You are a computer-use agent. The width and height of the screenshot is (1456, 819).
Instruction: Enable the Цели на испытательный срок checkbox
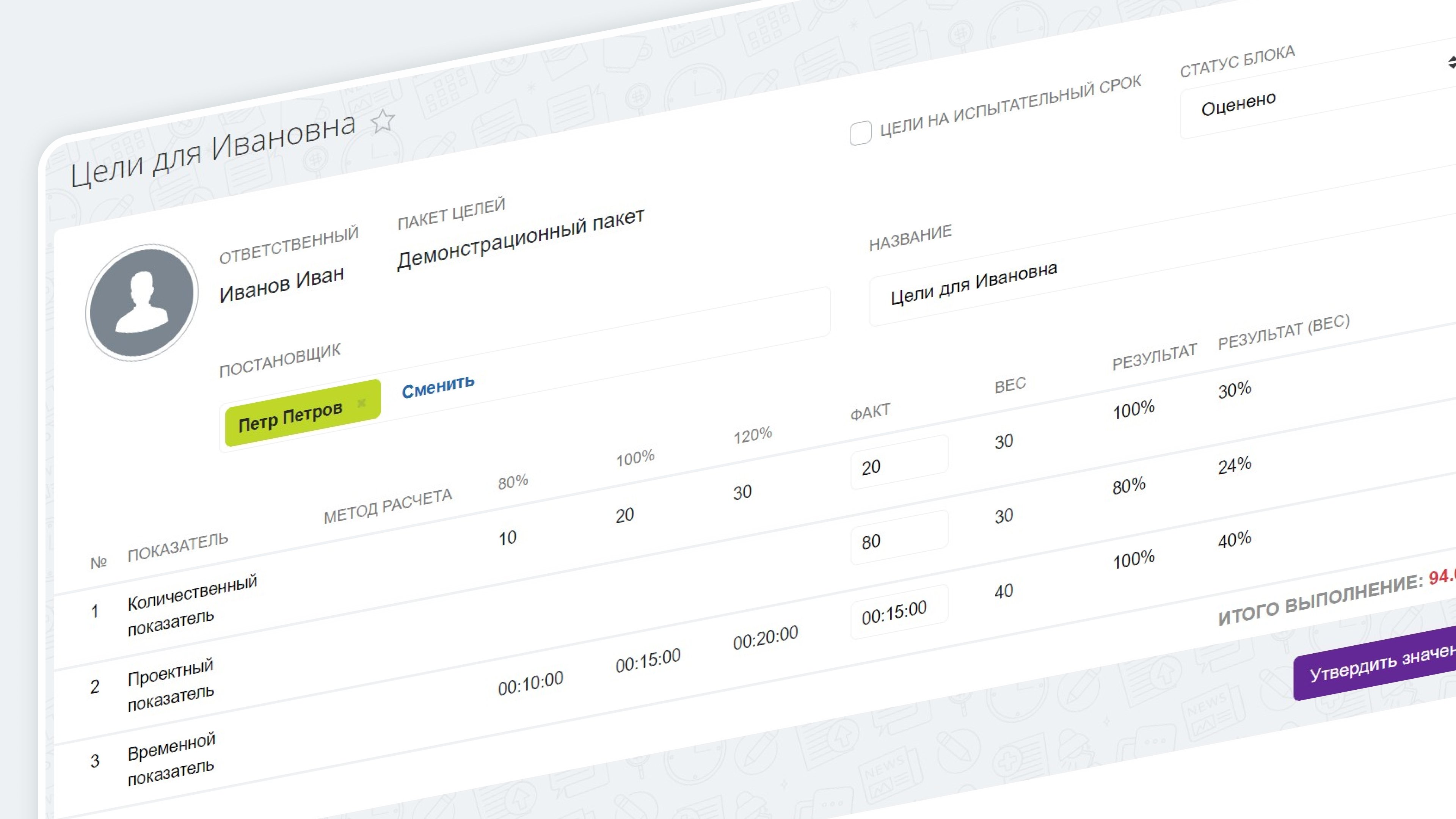(860, 133)
